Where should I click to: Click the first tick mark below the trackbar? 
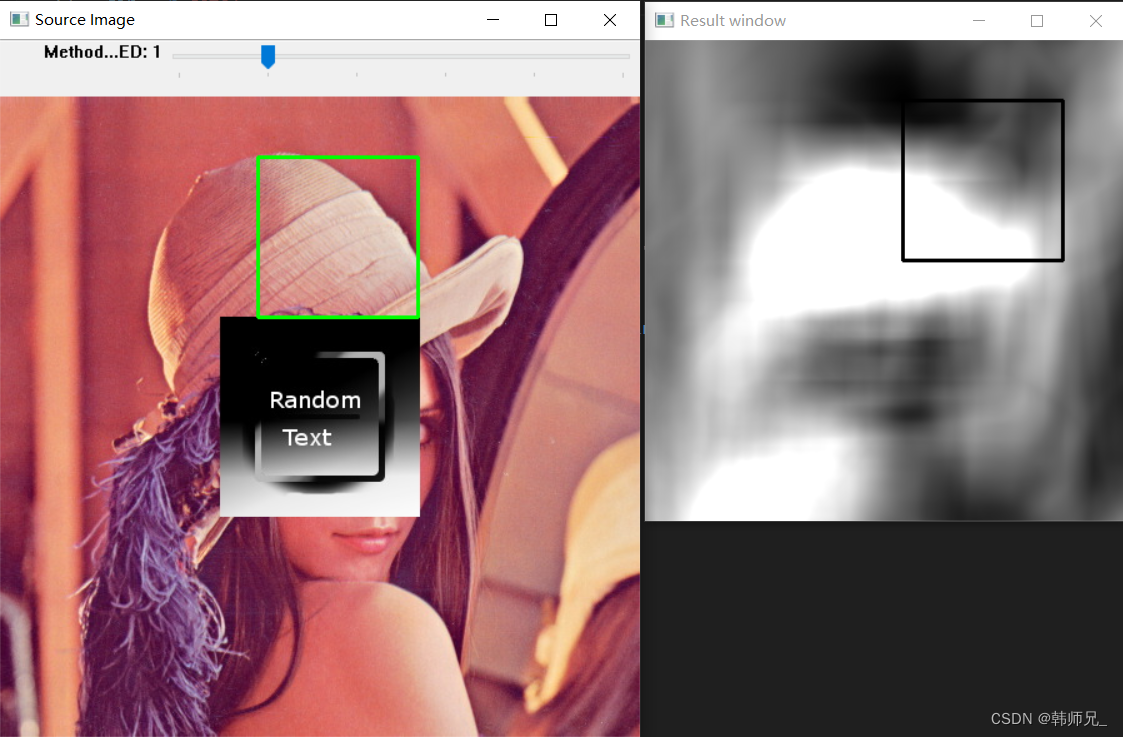click(179, 74)
